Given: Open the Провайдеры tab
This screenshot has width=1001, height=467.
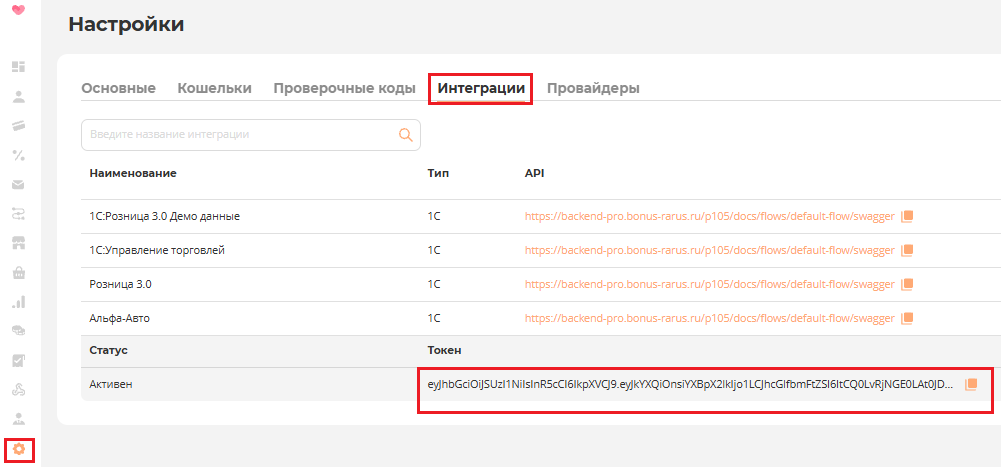Looking at the screenshot, I should coord(593,88).
